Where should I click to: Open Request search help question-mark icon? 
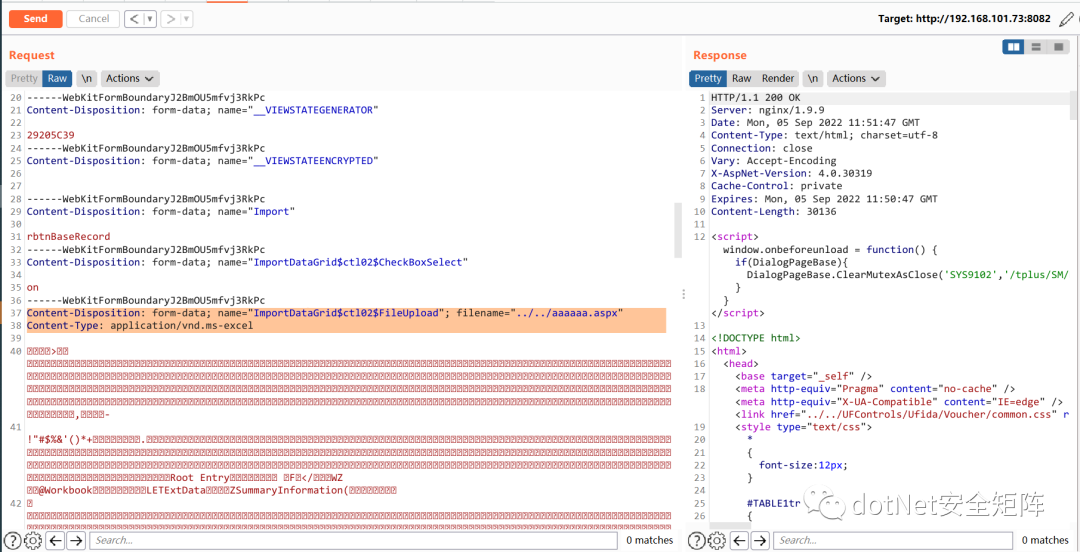(14, 540)
